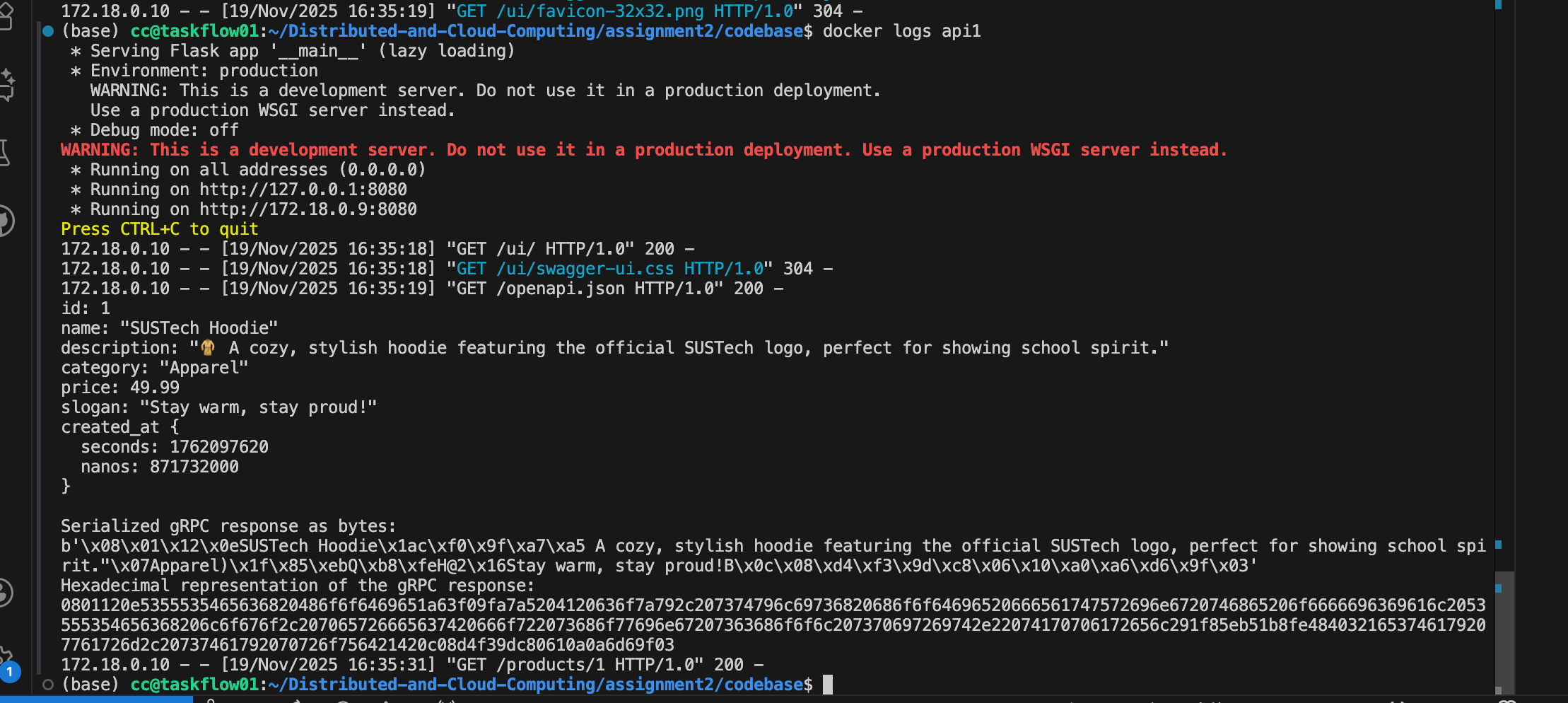Open the Copilot chat sparkle icon
The width and height of the screenshot is (1568, 703).
(7, 85)
